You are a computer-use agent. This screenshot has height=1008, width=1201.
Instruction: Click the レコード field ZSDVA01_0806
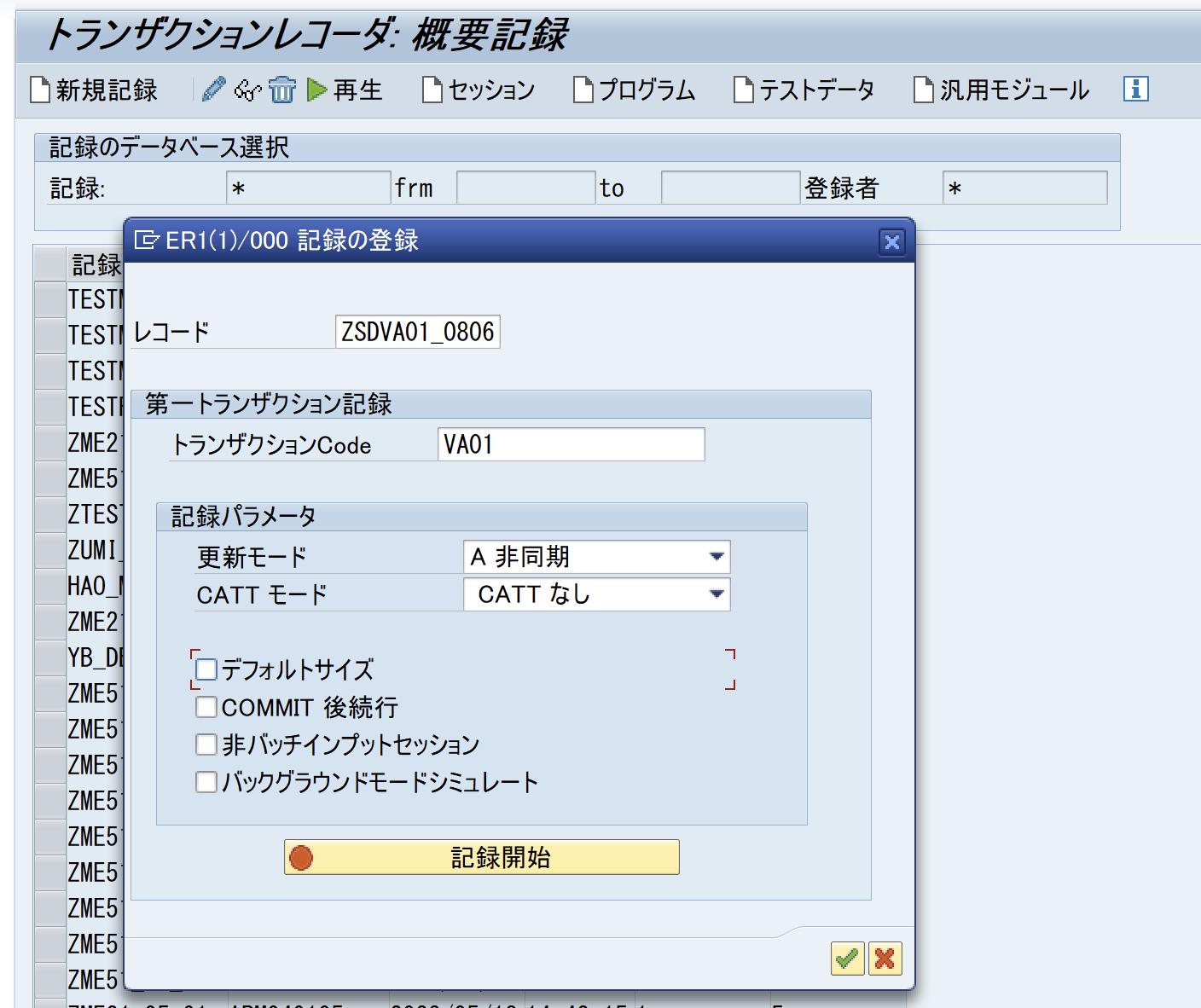coord(417,332)
